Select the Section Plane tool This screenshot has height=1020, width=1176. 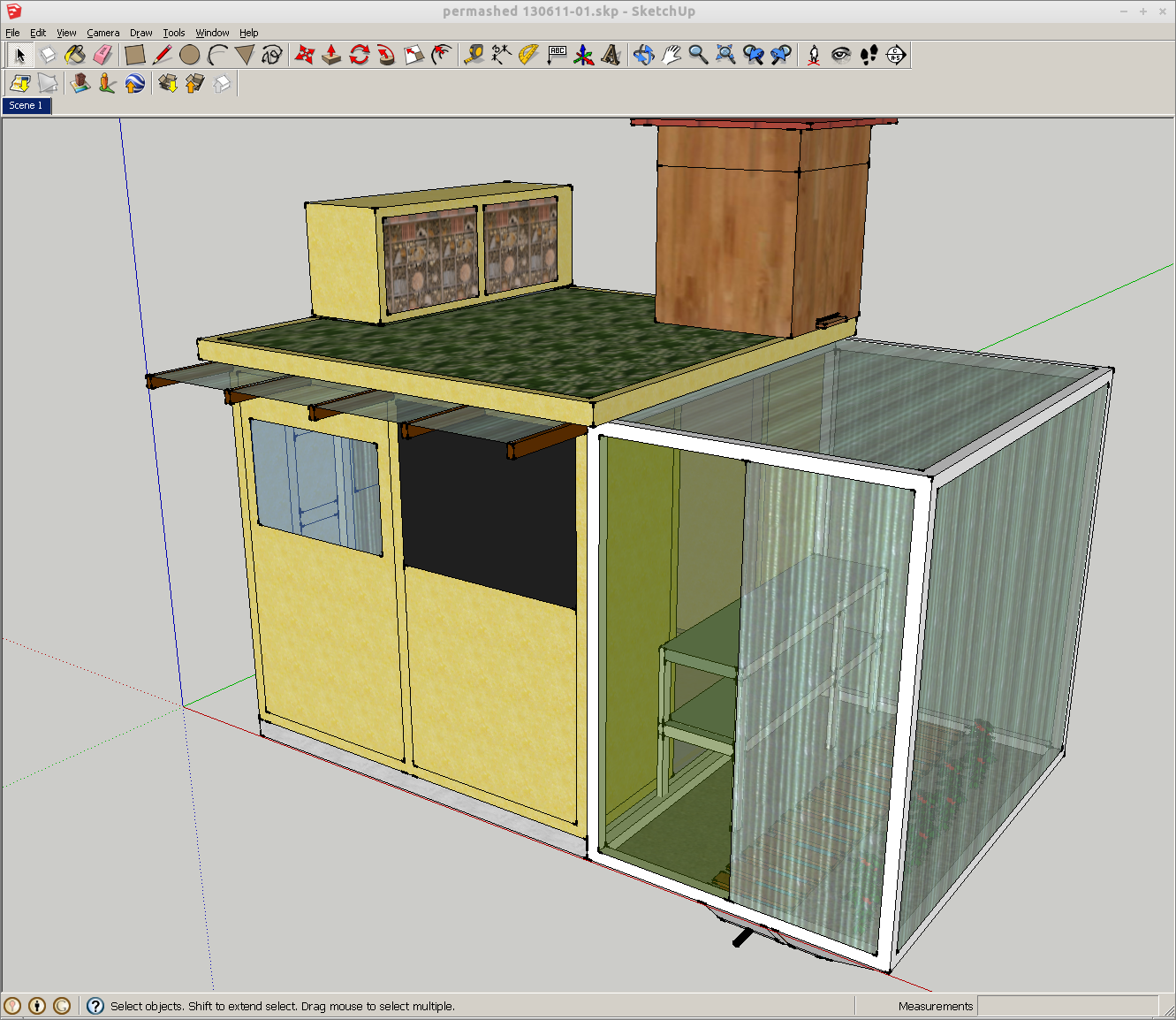[896, 55]
